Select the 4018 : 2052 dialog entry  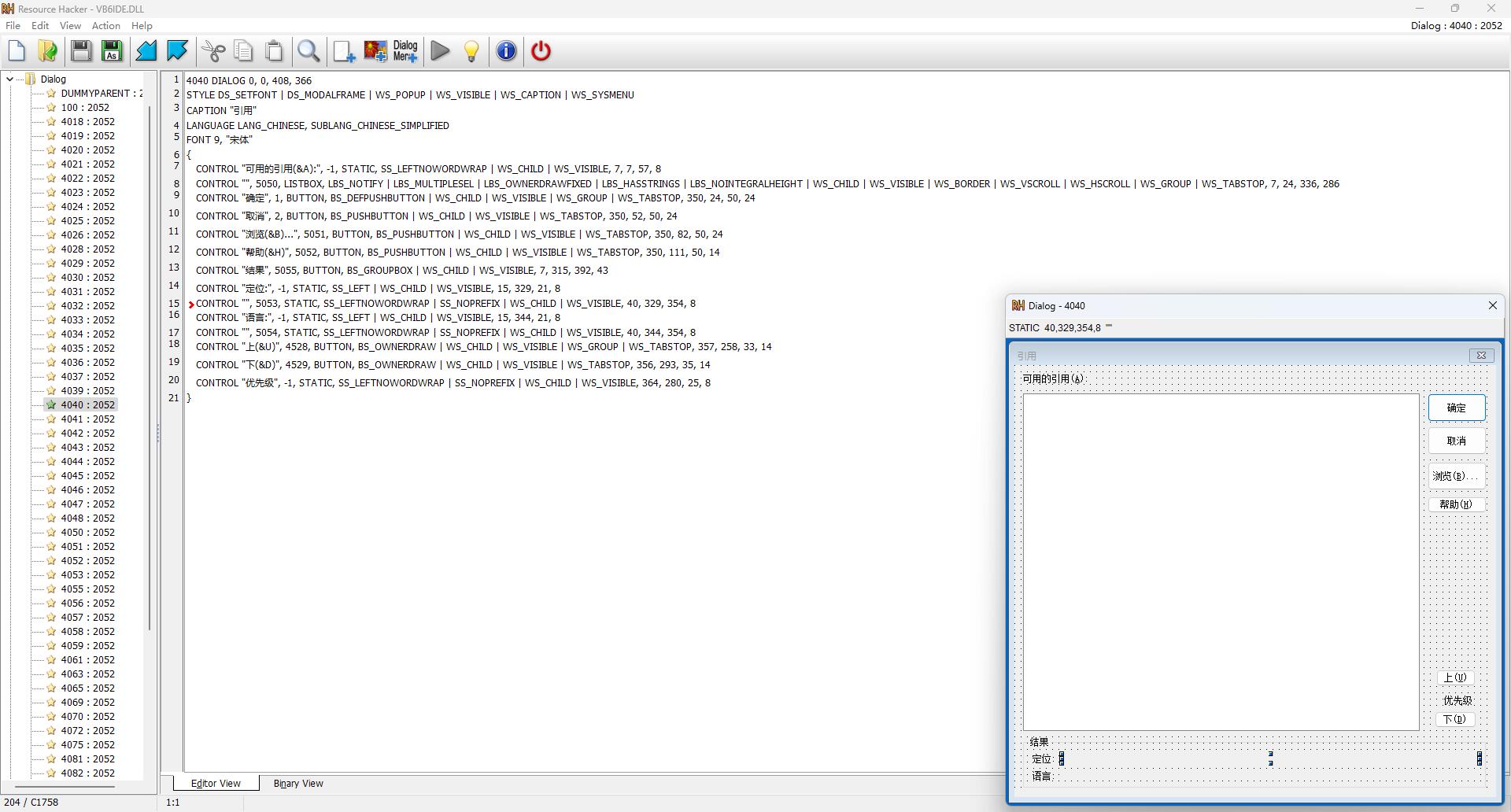(88, 121)
